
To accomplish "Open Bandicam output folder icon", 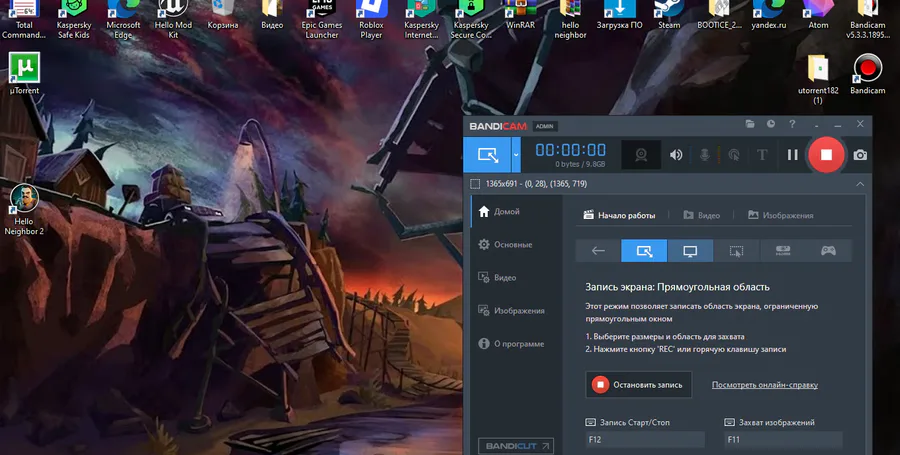I will click(750, 124).
